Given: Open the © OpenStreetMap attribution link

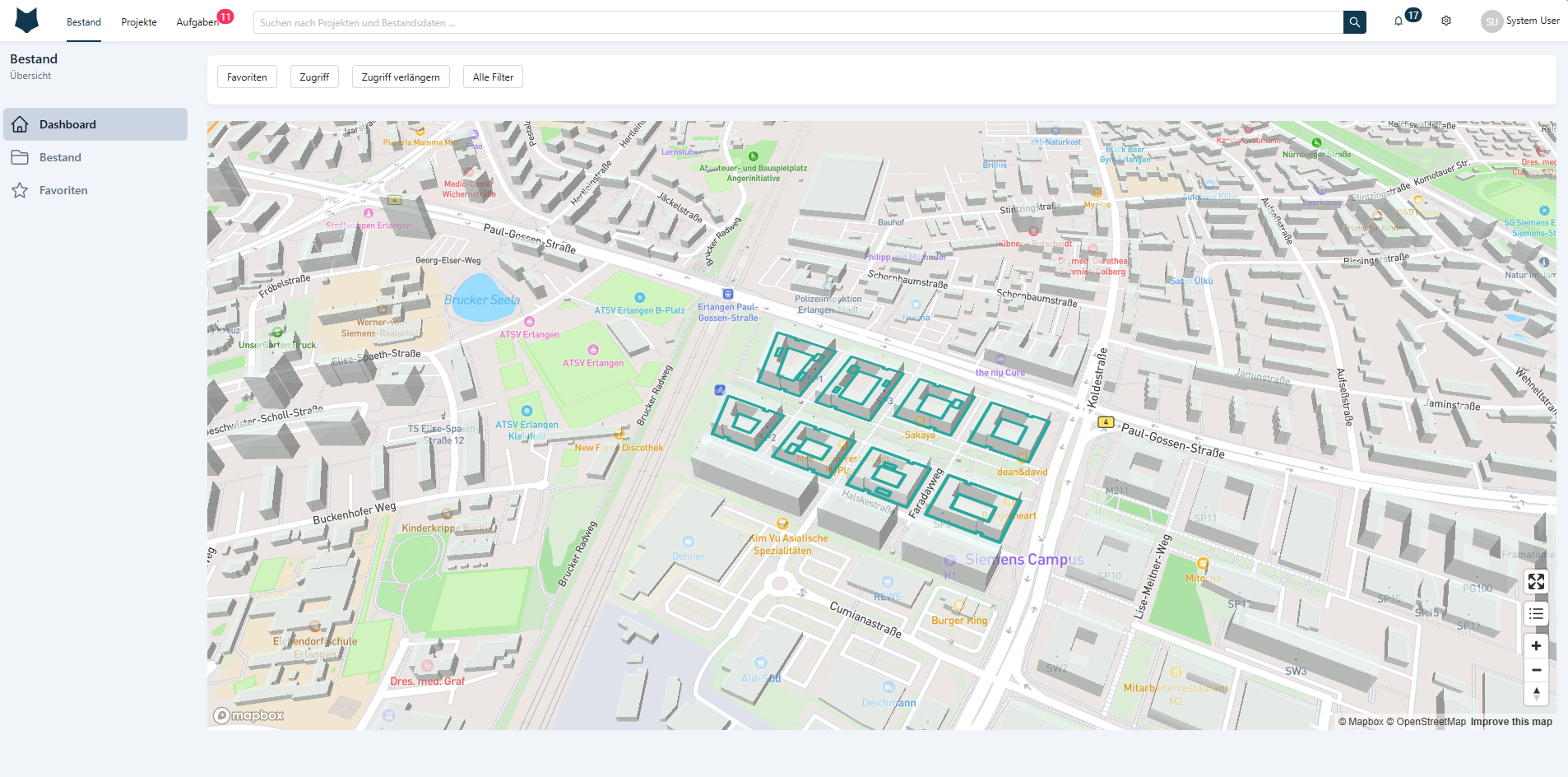Looking at the screenshot, I should [x=1426, y=722].
